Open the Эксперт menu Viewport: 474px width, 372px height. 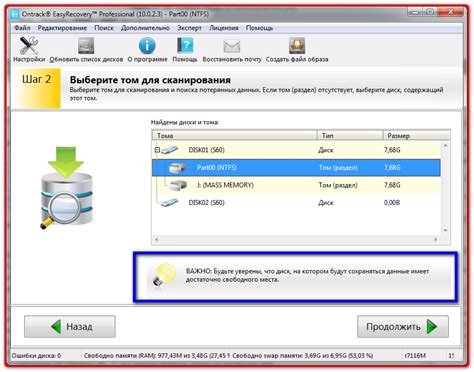(189, 28)
